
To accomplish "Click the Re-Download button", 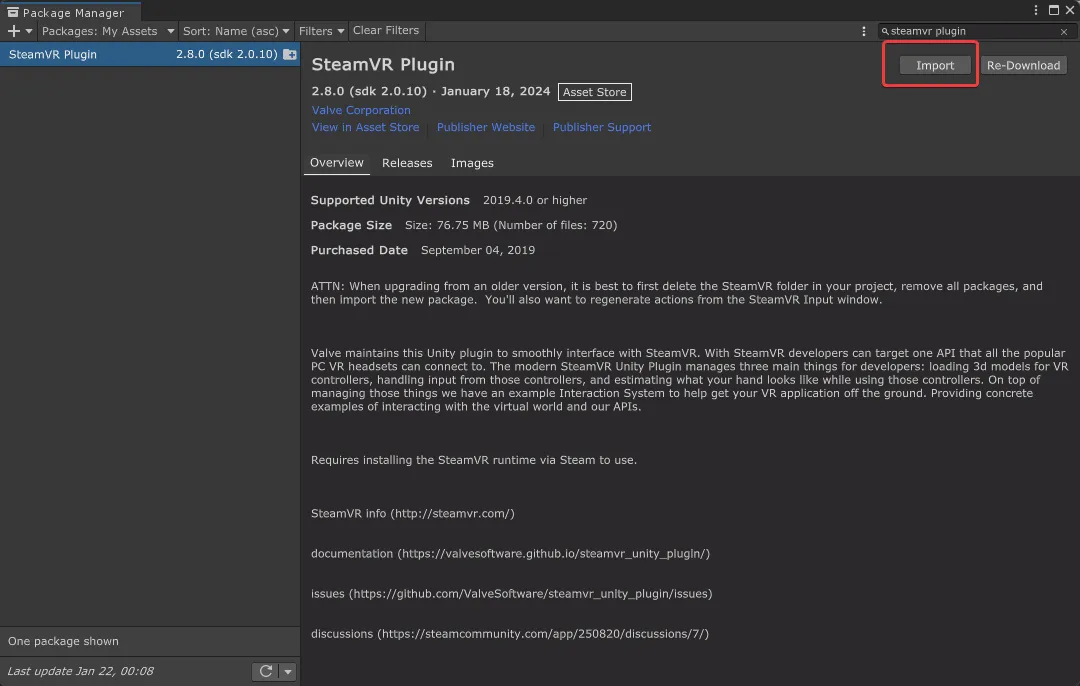I will (1023, 65).
